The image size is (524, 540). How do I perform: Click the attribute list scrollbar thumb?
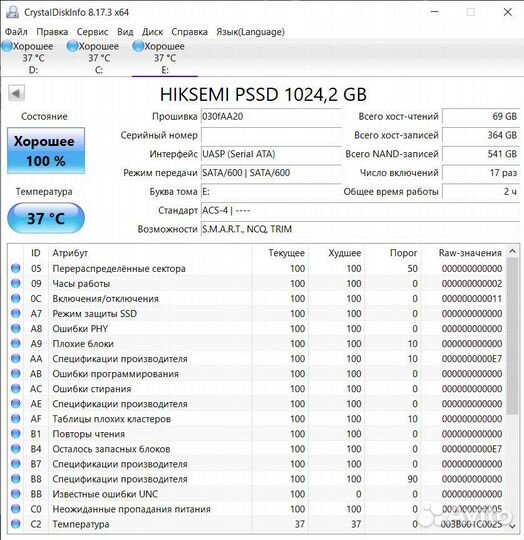coord(512,336)
